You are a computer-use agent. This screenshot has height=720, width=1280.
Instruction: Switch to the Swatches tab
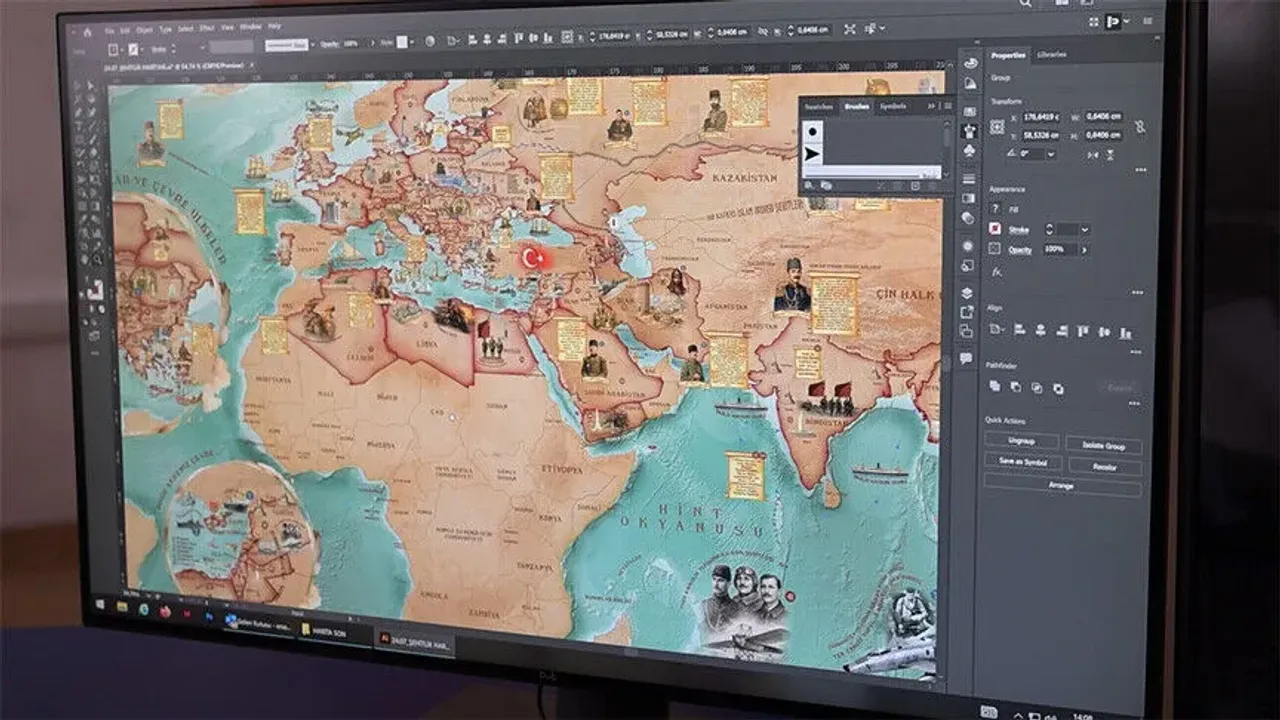pos(819,106)
